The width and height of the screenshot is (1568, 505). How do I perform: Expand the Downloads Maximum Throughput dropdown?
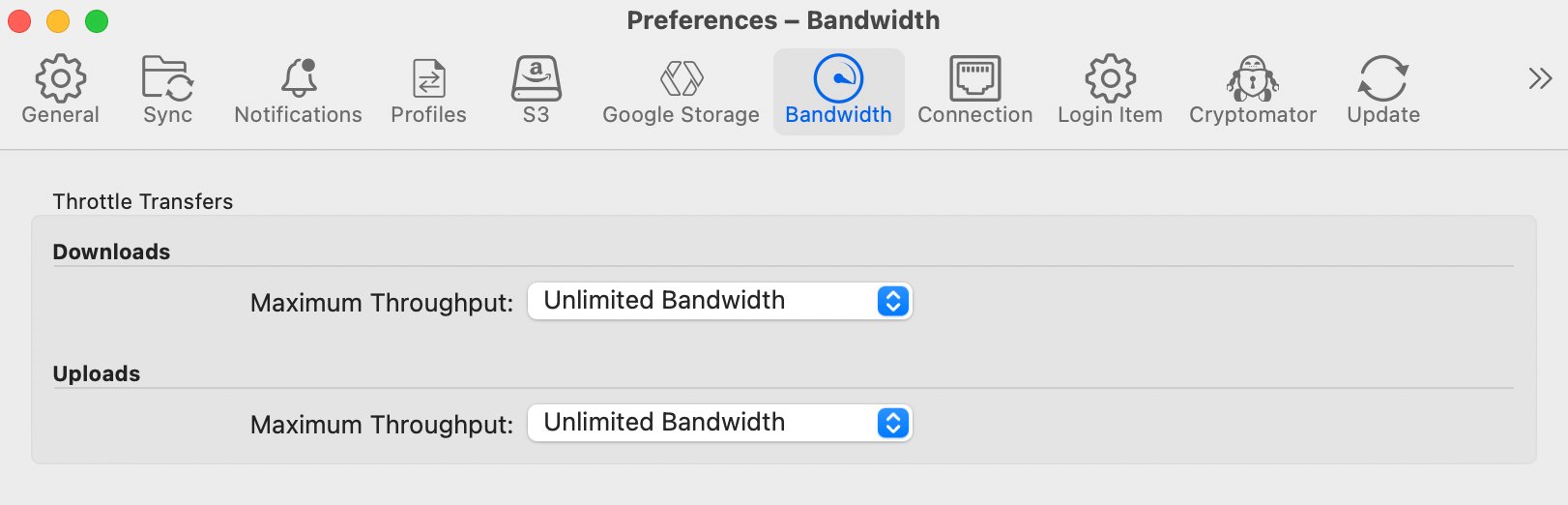[720, 301]
